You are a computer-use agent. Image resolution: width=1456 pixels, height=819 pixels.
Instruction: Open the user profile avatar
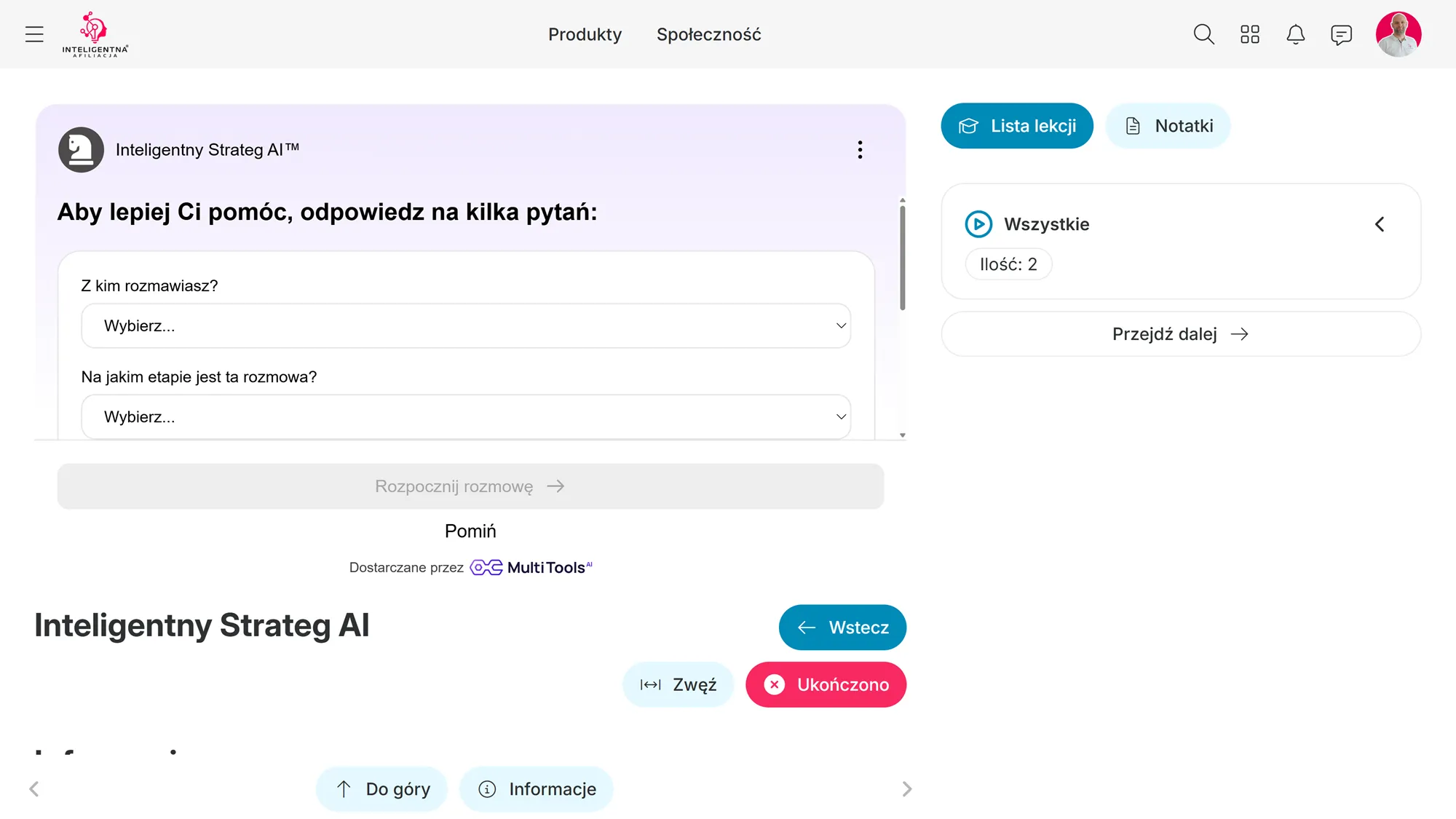1398,34
